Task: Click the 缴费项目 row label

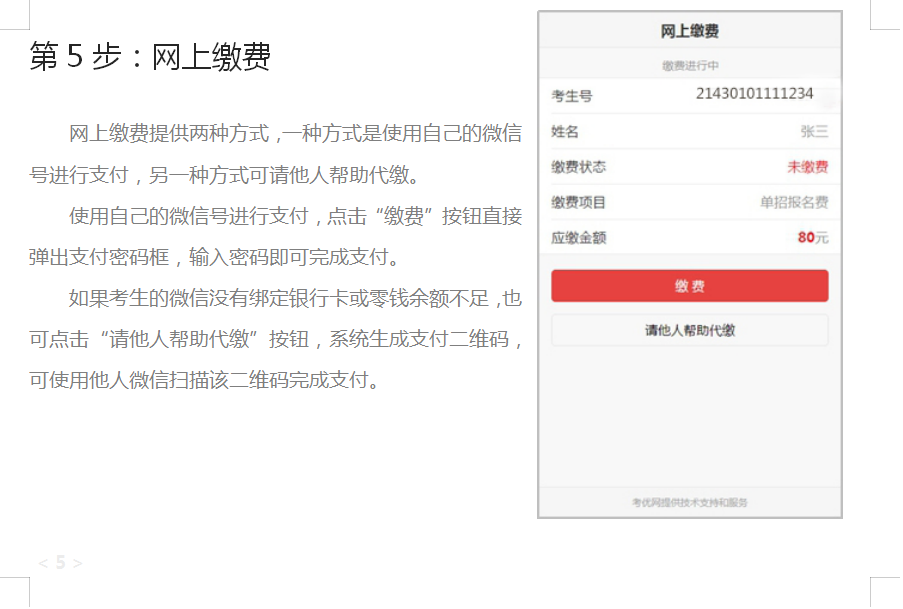Action: pos(578,202)
